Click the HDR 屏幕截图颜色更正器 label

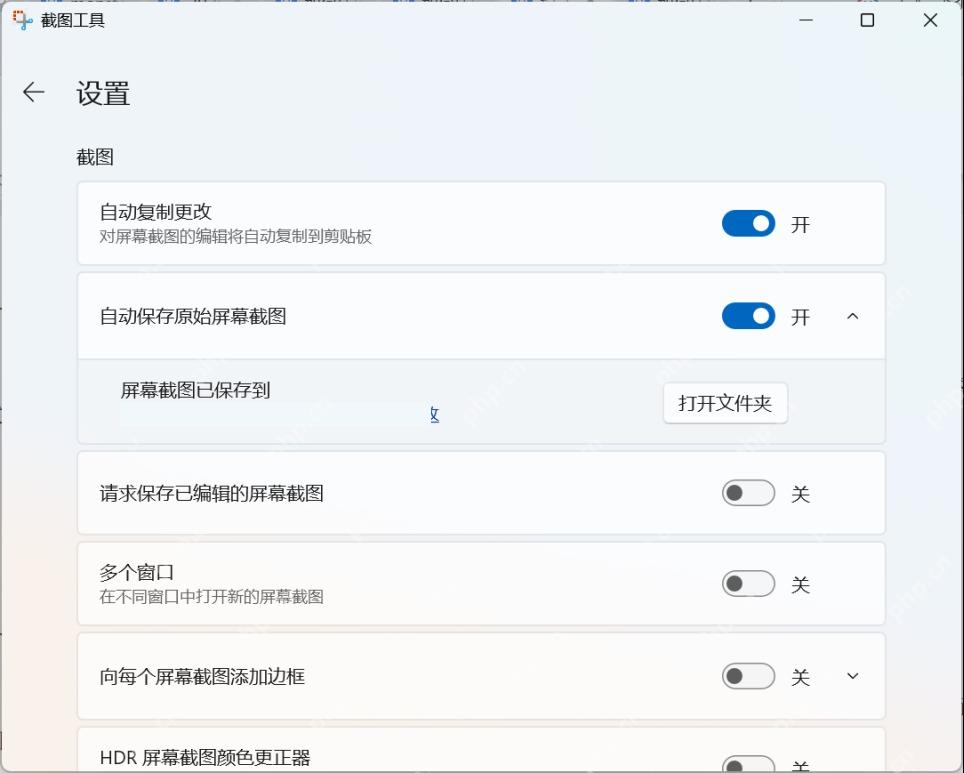(205, 758)
